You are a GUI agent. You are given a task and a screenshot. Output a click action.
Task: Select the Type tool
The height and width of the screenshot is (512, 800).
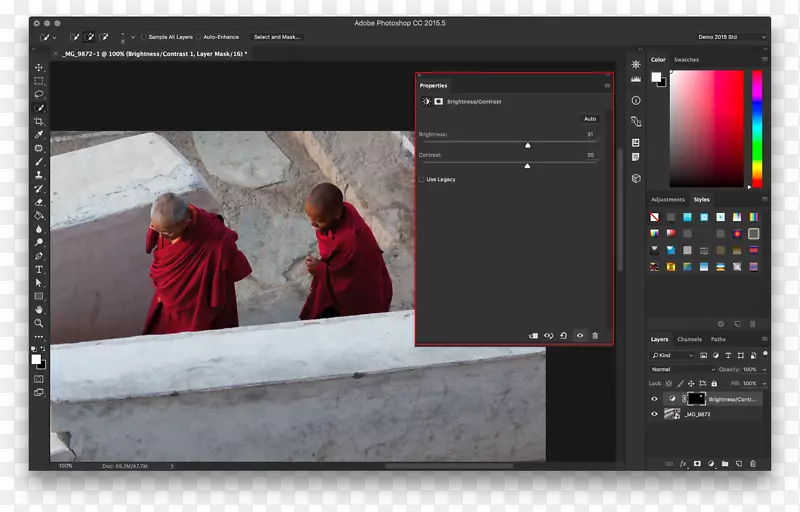coord(39,269)
